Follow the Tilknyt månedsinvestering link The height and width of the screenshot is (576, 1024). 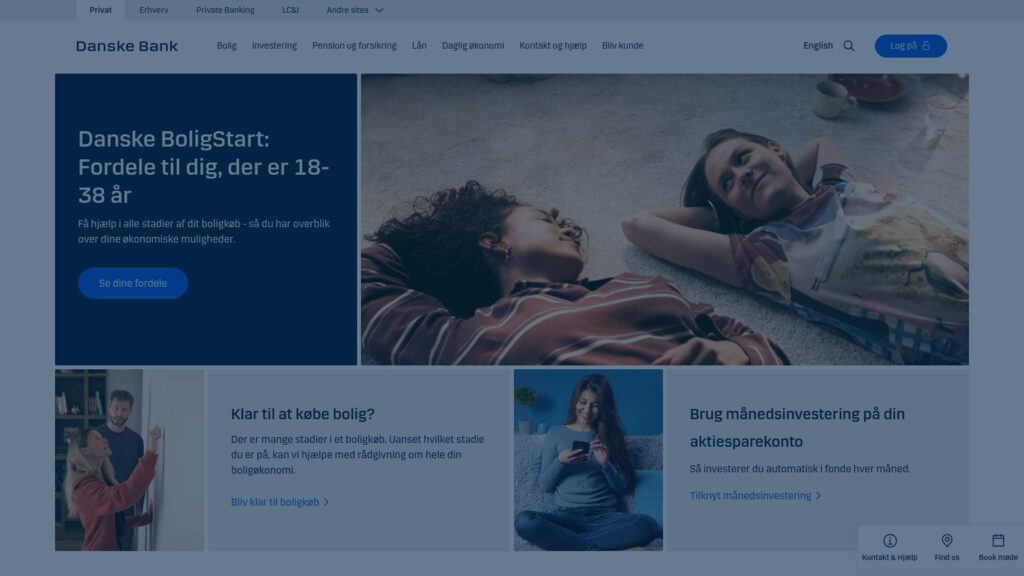click(755, 496)
